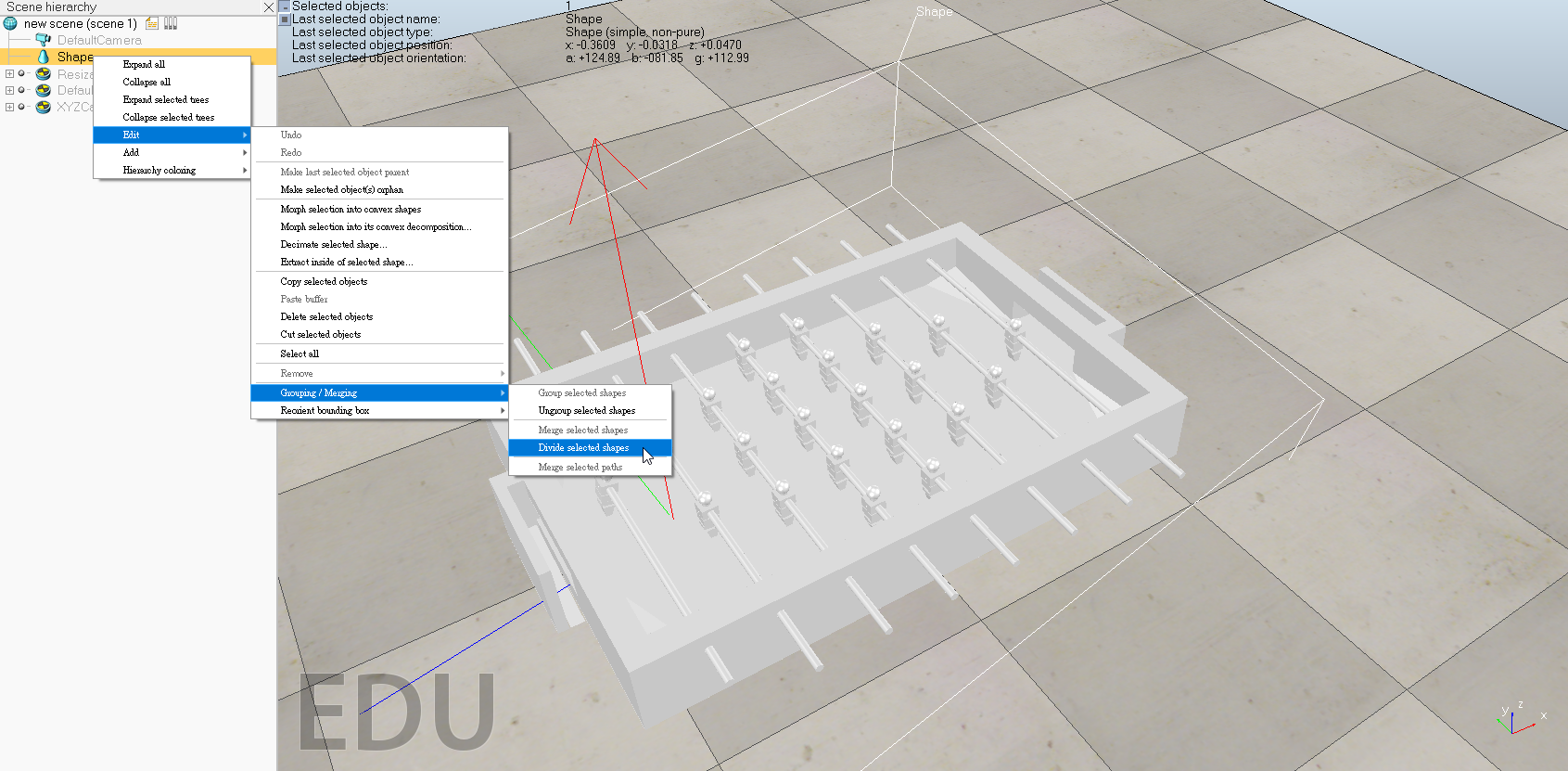Minimize the selection info text overlay

pyautogui.click(x=285, y=6)
